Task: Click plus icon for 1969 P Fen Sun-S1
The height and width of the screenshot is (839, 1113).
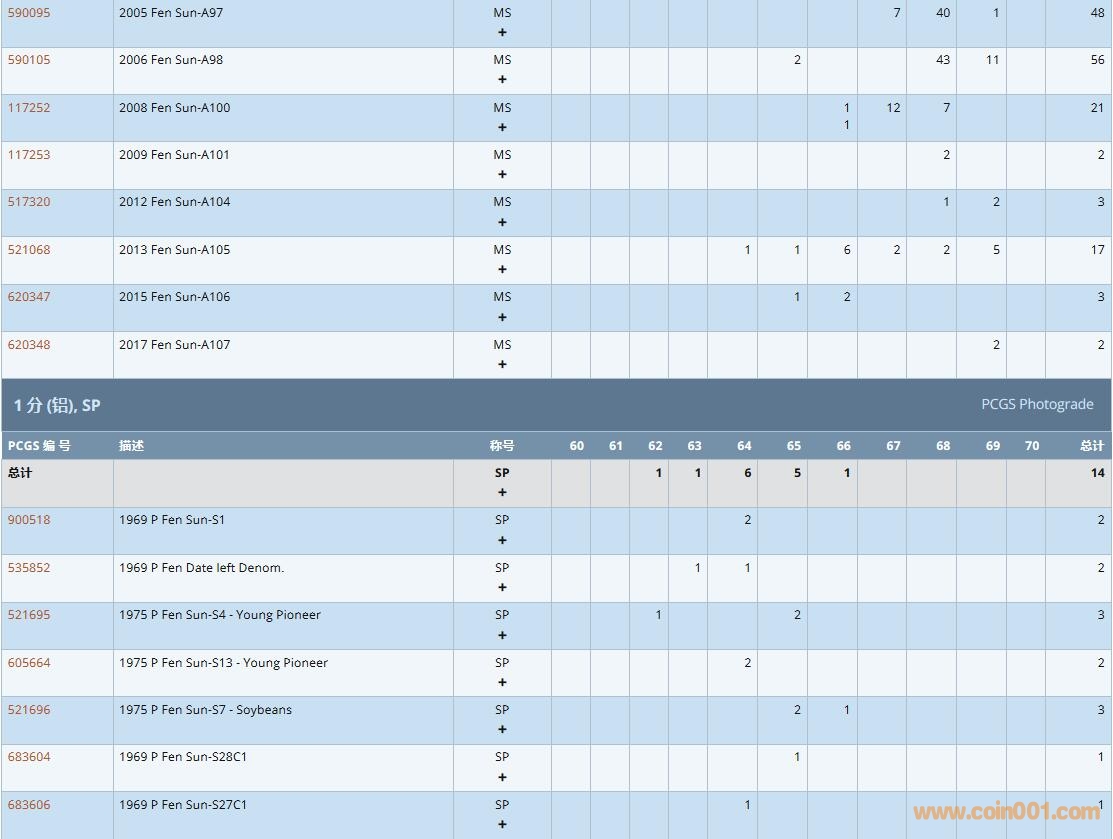Action: tap(502, 540)
